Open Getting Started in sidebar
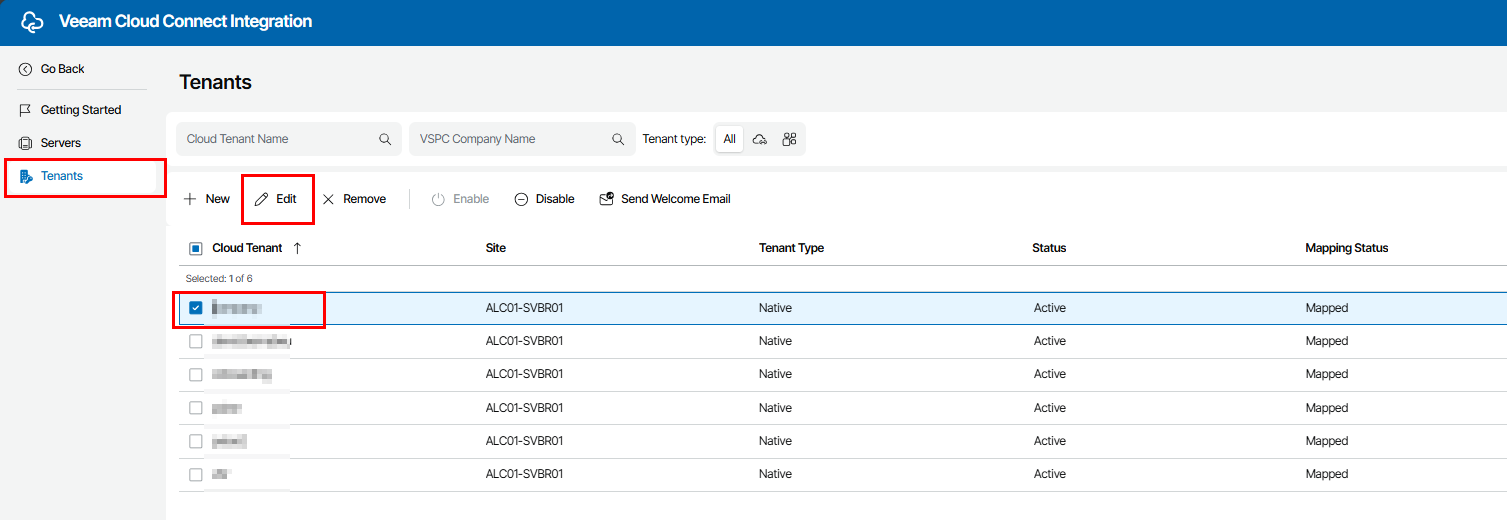Viewport: 1507px width, 520px height. tap(81, 110)
